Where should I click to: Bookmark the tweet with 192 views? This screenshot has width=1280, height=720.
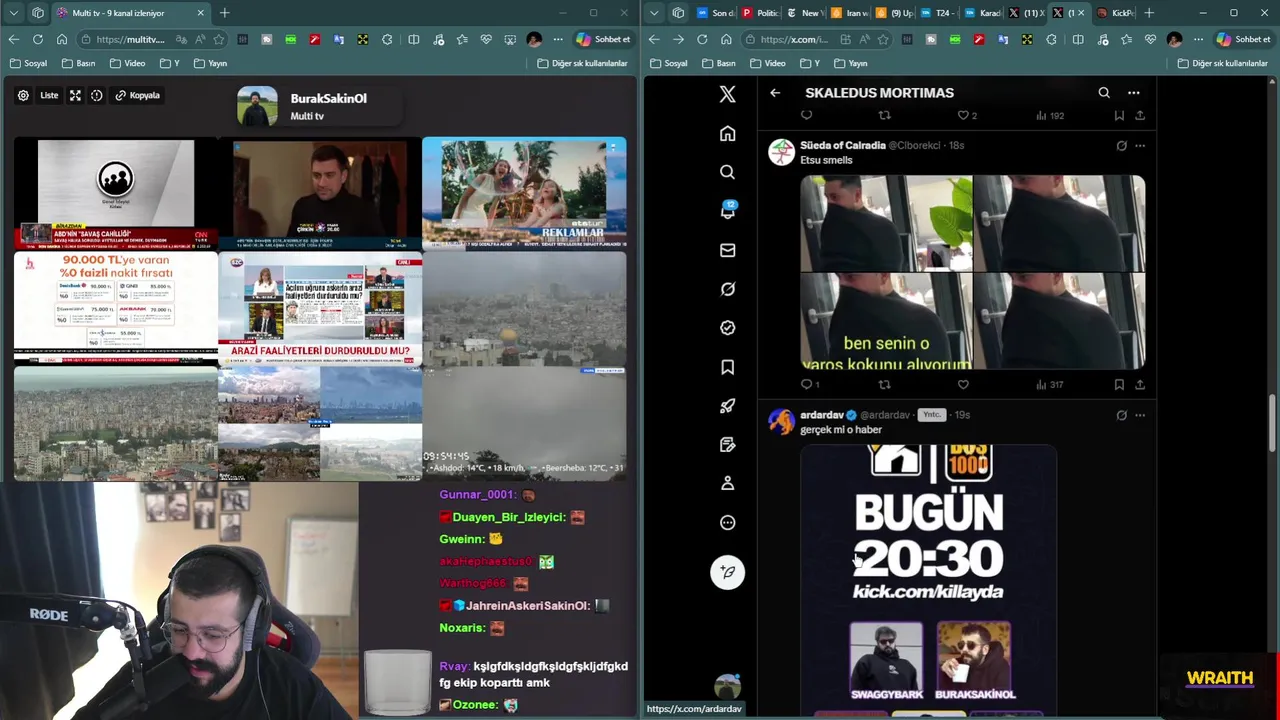click(x=1119, y=116)
